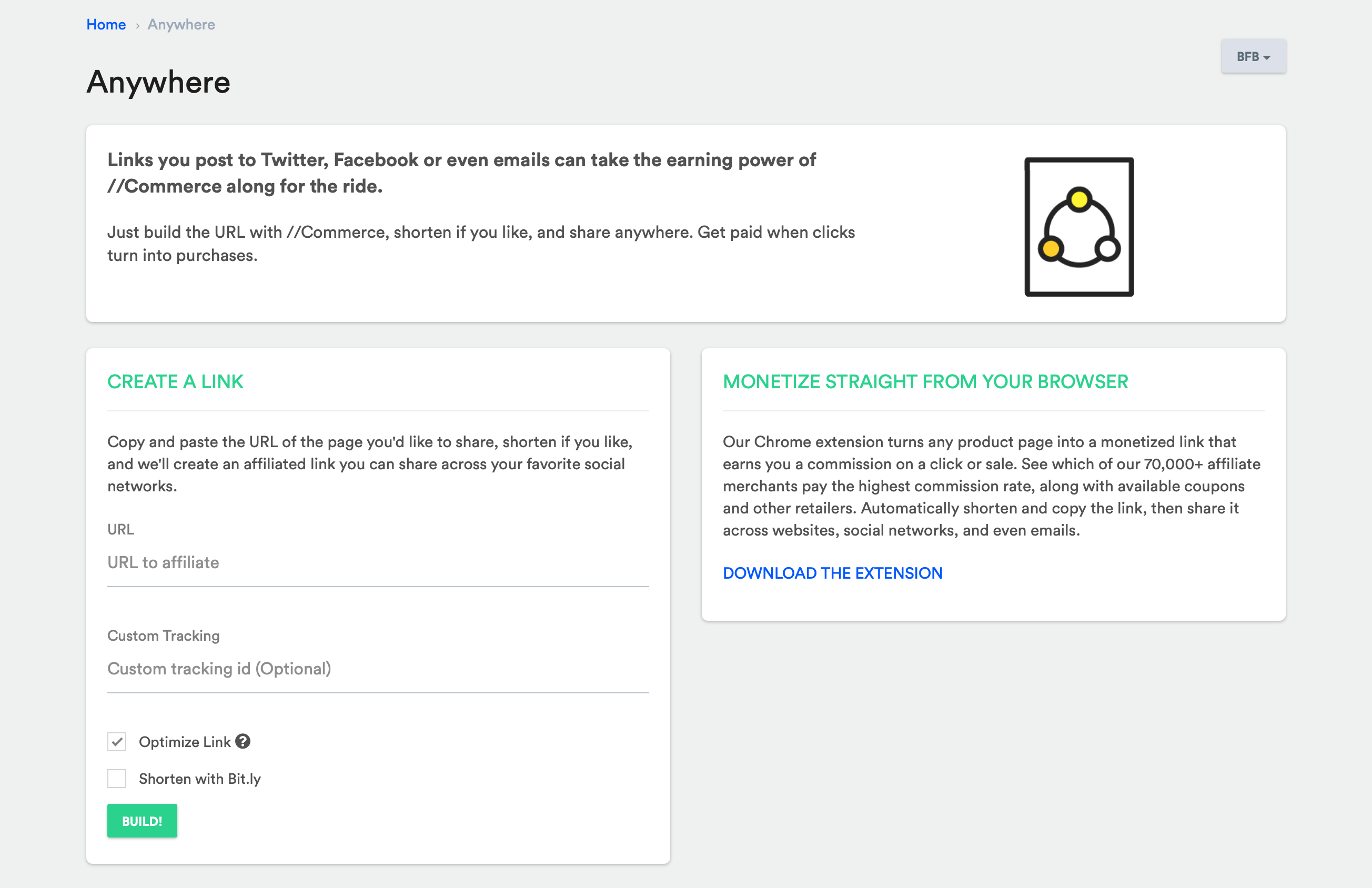Screen dimensions: 1372x888
Task: Focus the URL to affiliate input field
Action: (x=378, y=563)
